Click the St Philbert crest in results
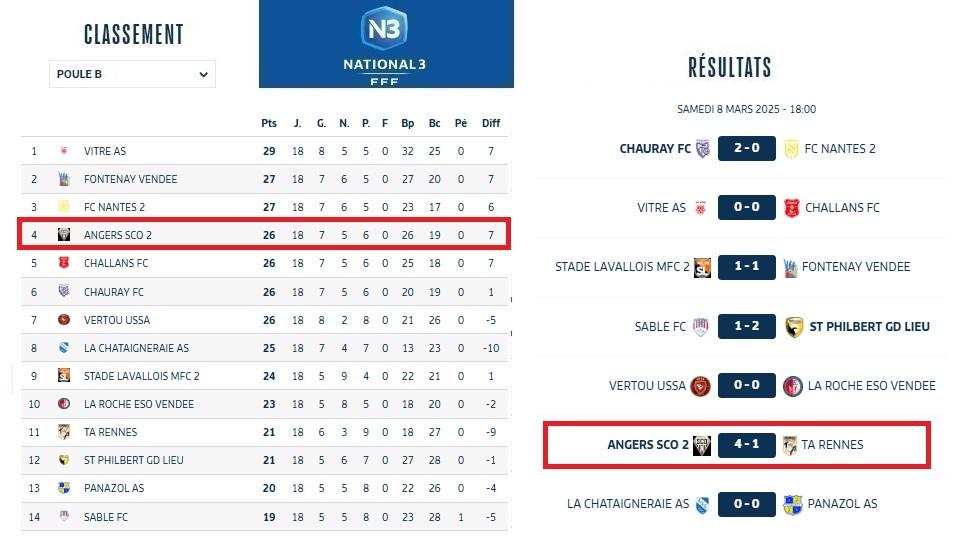The width and height of the screenshot is (953, 540). pos(794,326)
